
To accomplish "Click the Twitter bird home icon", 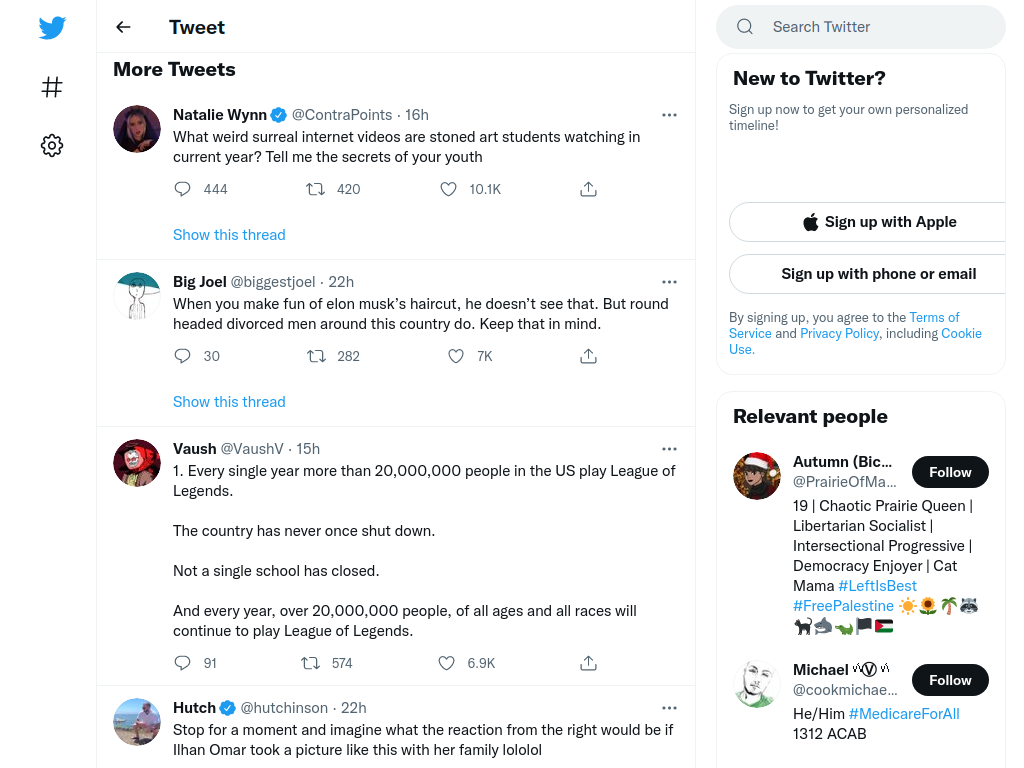I will coord(52,27).
